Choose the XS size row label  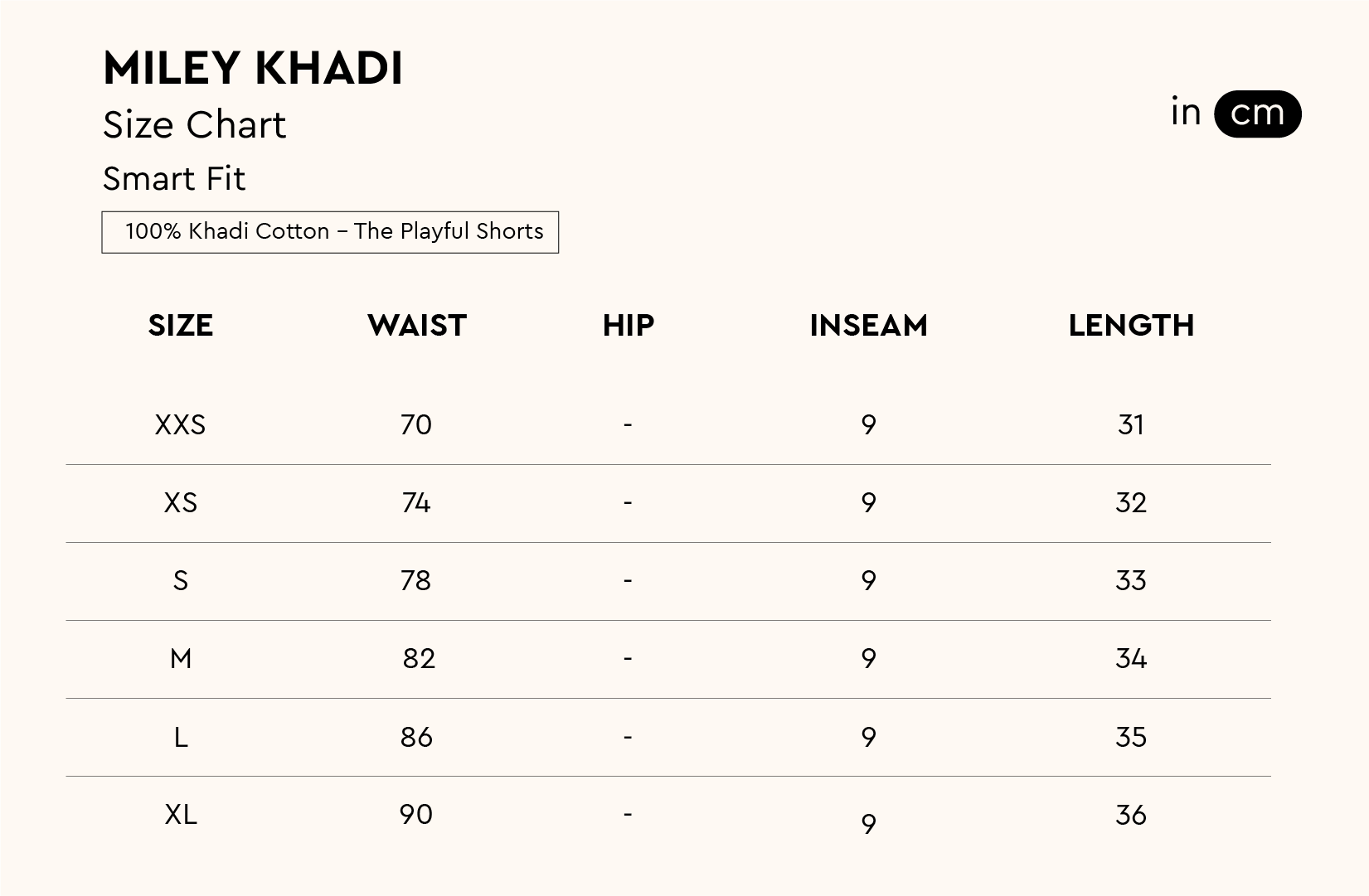coord(181,503)
